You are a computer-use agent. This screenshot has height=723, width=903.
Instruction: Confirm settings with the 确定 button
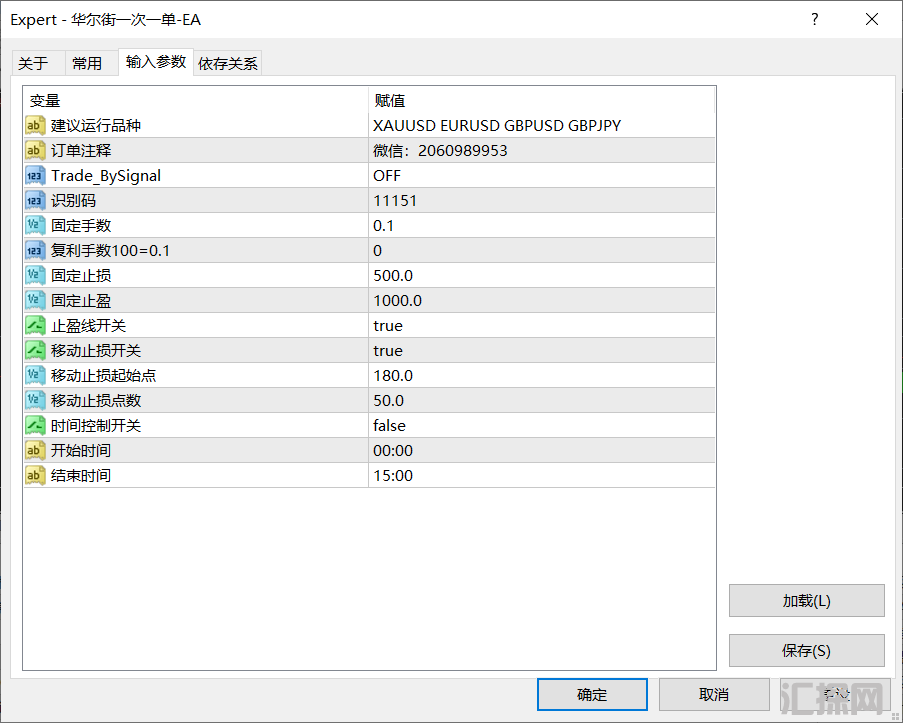point(591,694)
